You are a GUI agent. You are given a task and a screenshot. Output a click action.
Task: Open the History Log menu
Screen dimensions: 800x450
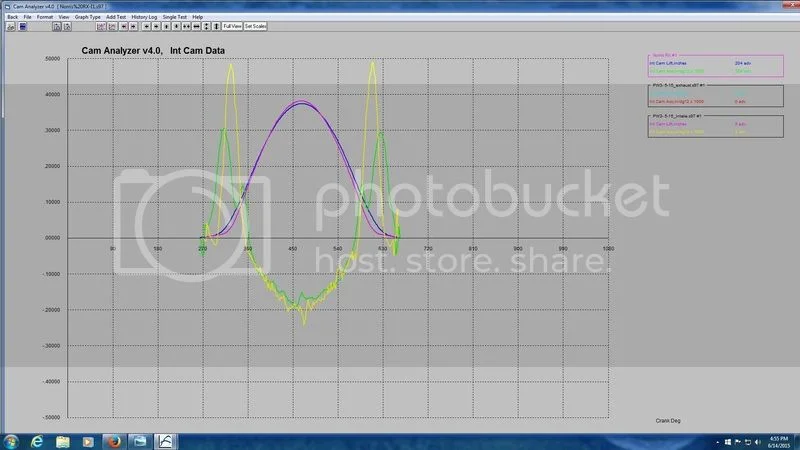[144, 17]
